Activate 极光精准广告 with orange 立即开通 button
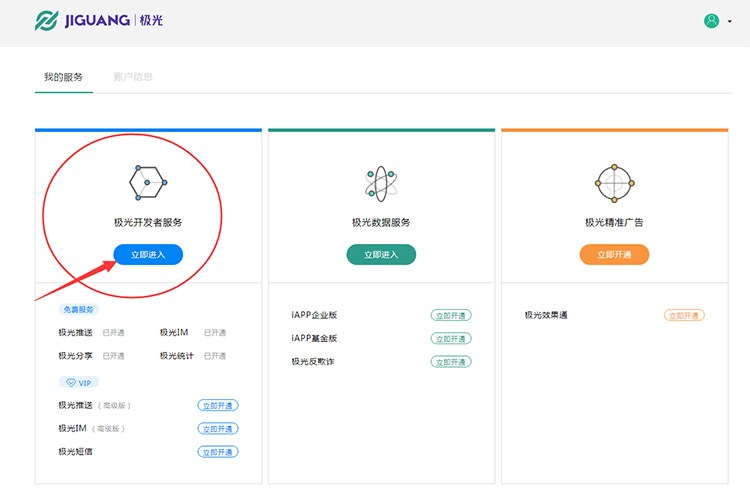Image resolution: width=750 pixels, height=494 pixels. [x=614, y=254]
